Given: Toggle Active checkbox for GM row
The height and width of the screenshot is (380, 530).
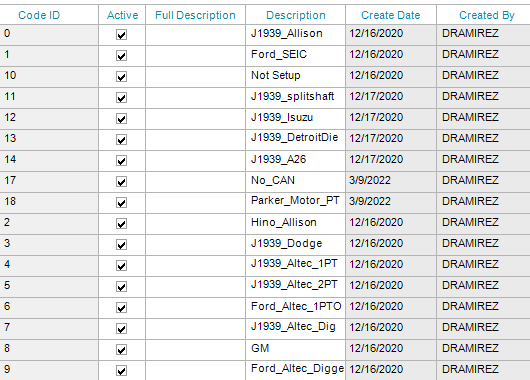Looking at the screenshot, I should pyautogui.click(x=121, y=350).
